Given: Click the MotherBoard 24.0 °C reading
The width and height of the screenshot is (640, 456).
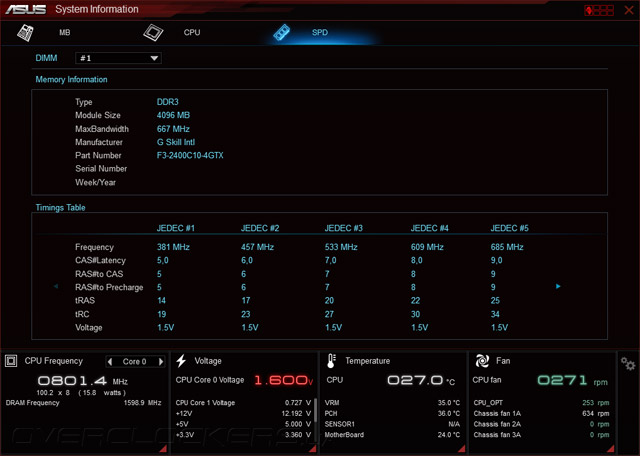Looking at the screenshot, I should [x=449, y=435].
